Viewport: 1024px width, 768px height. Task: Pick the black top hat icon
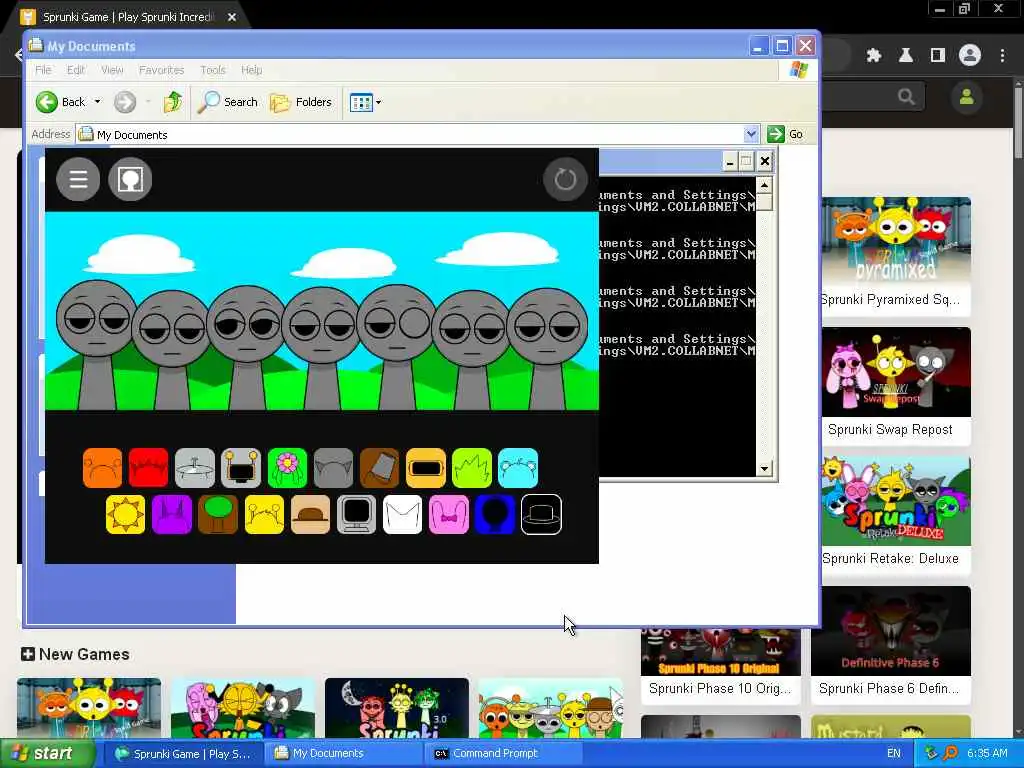tap(541, 515)
